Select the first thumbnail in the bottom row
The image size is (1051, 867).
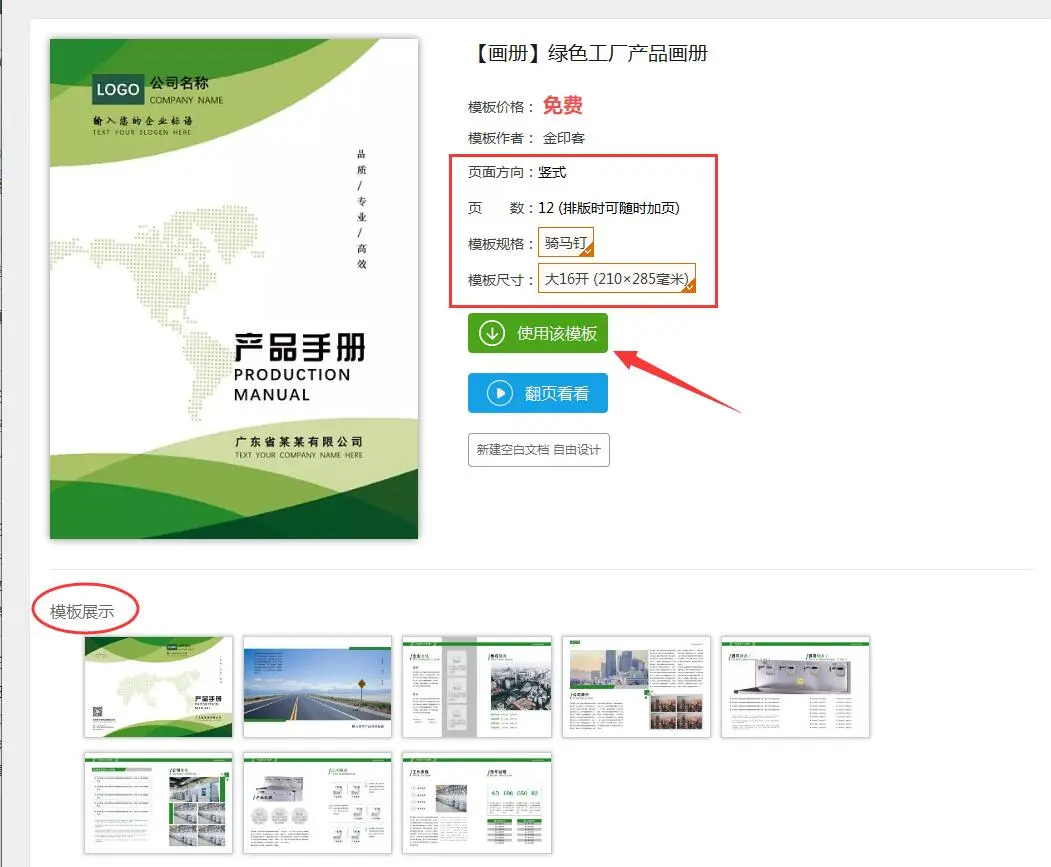pyautogui.click(x=158, y=803)
